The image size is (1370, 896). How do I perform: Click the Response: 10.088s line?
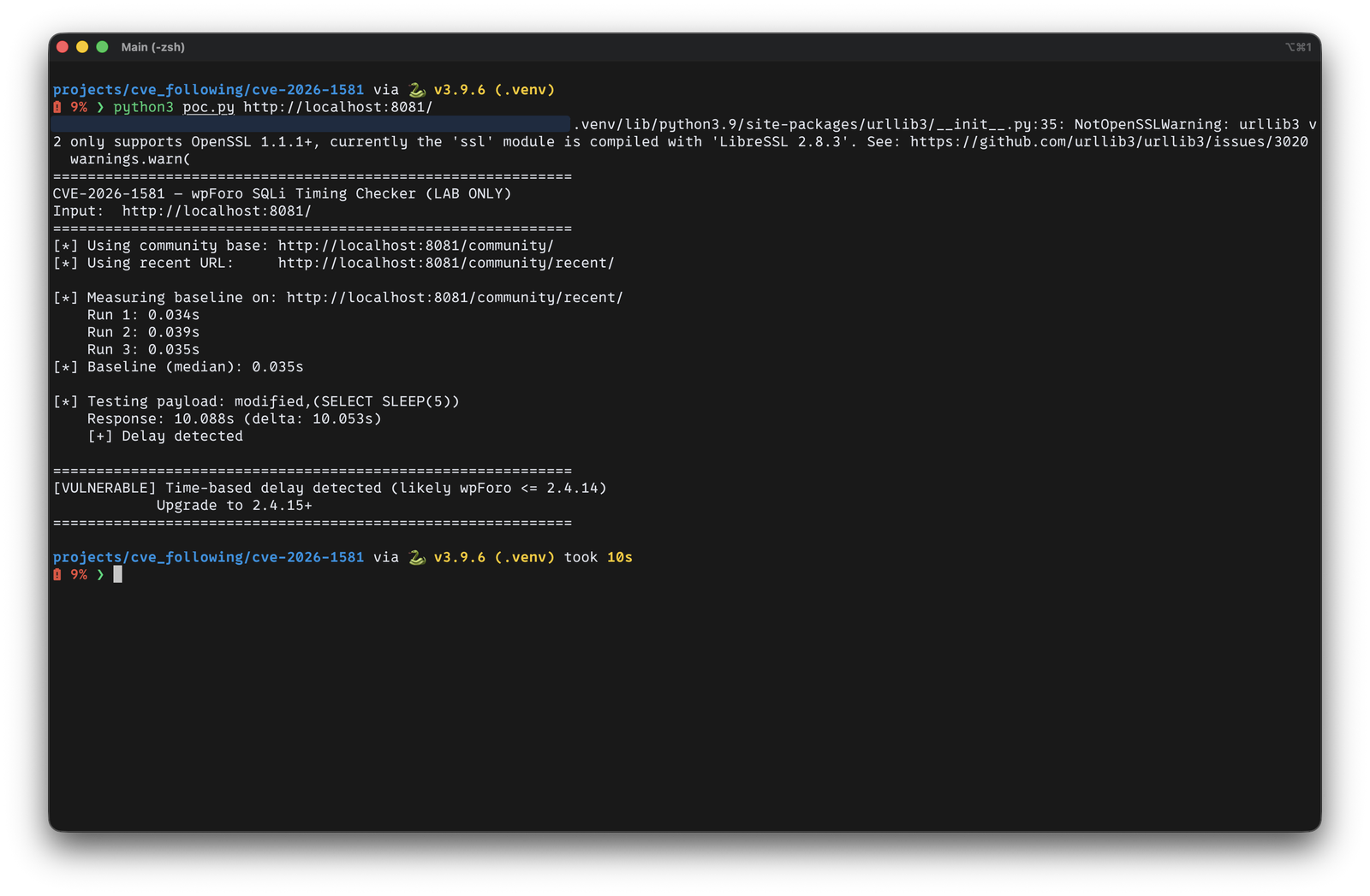pyautogui.click(x=234, y=419)
